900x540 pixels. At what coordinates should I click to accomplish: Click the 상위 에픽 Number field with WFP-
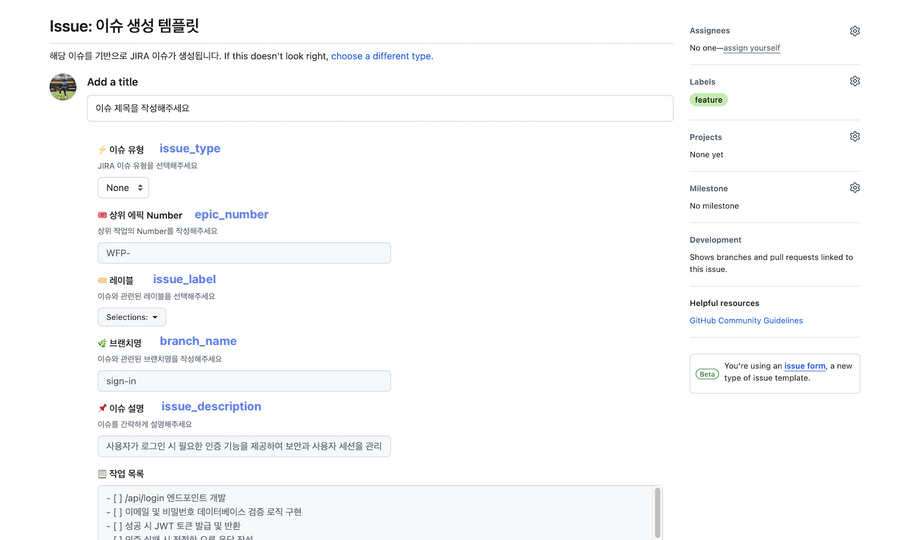coord(244,253)
